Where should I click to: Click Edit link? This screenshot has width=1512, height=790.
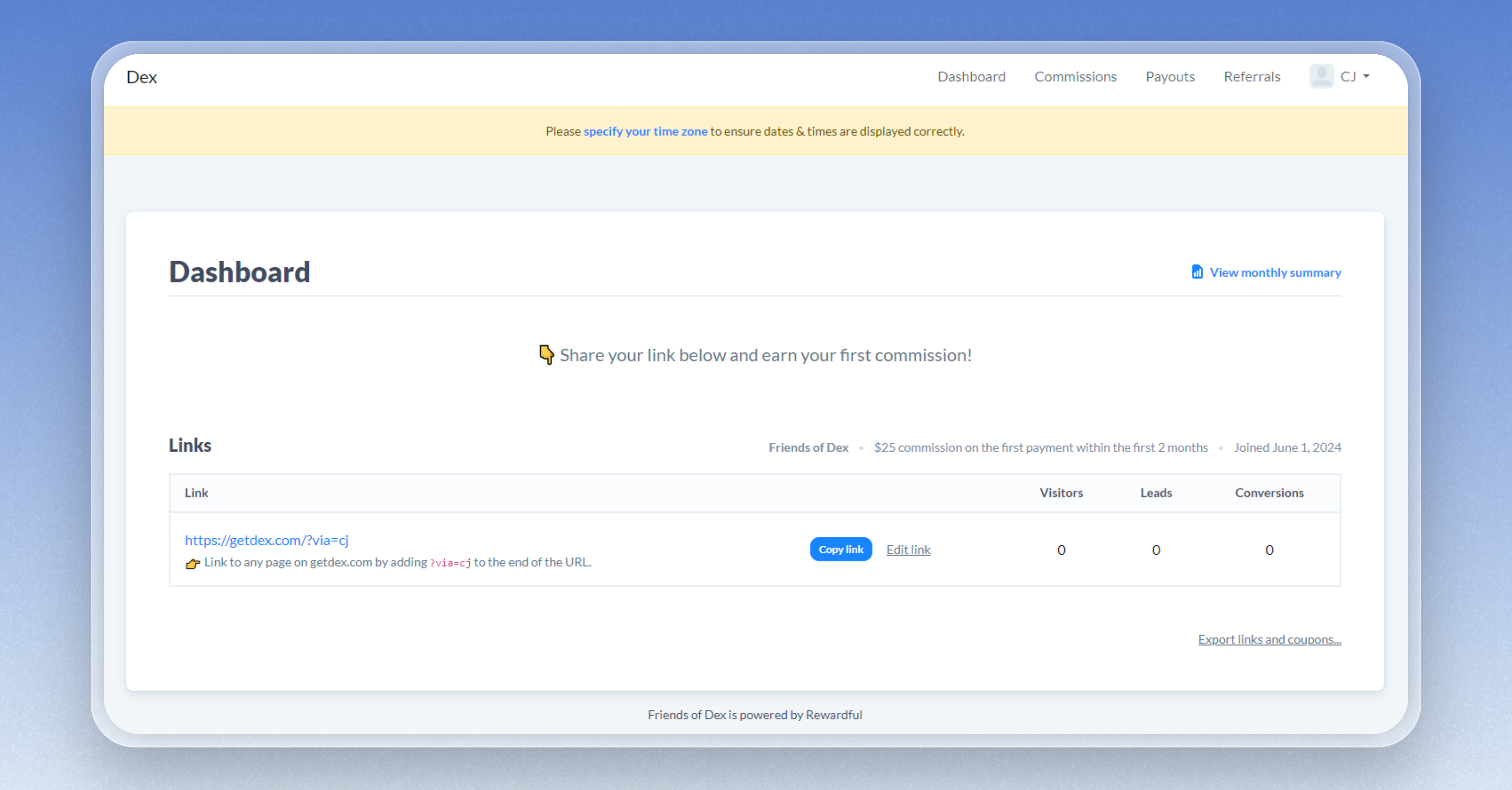(x=908, y=549)
